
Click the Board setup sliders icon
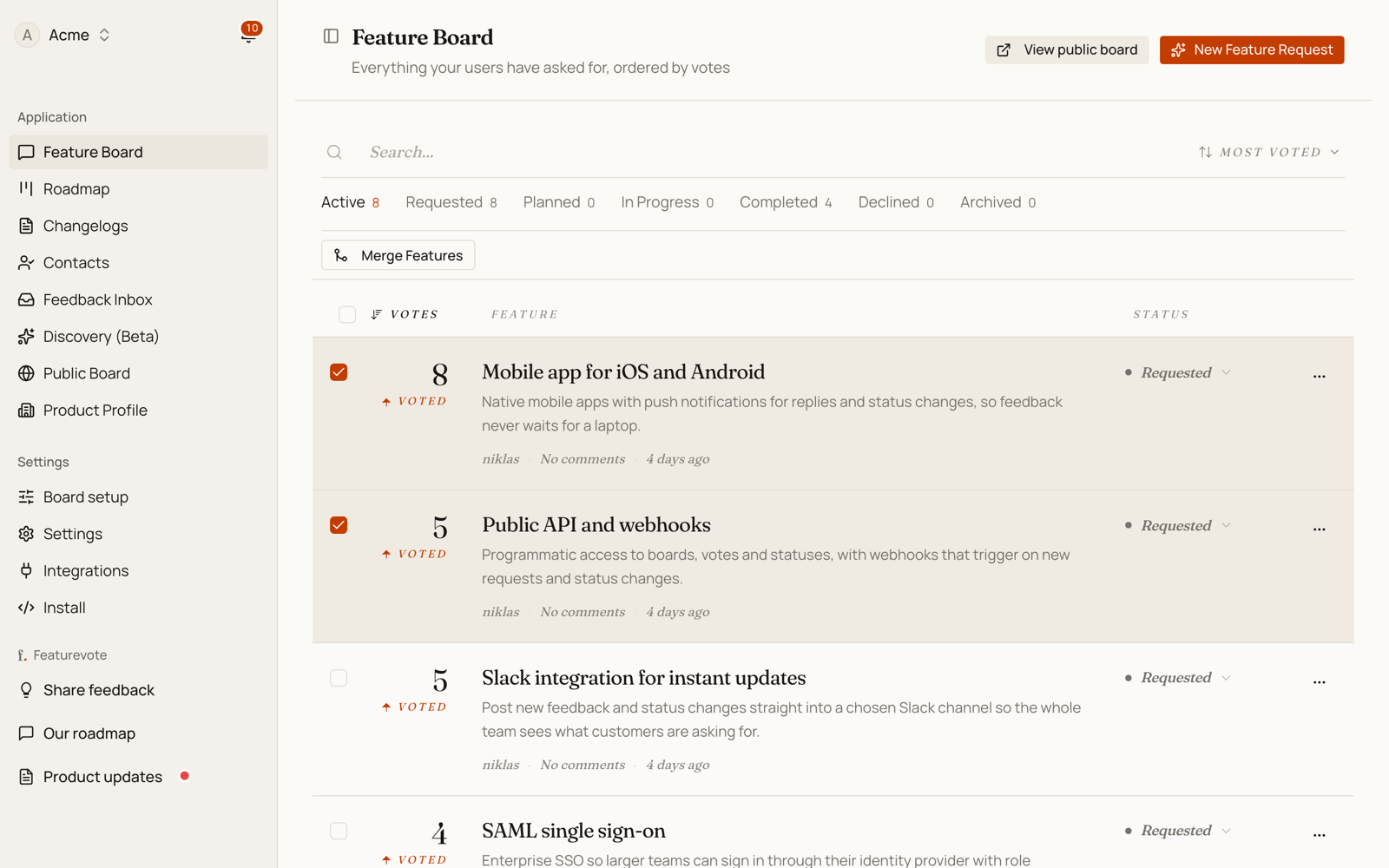click(26, 496)
